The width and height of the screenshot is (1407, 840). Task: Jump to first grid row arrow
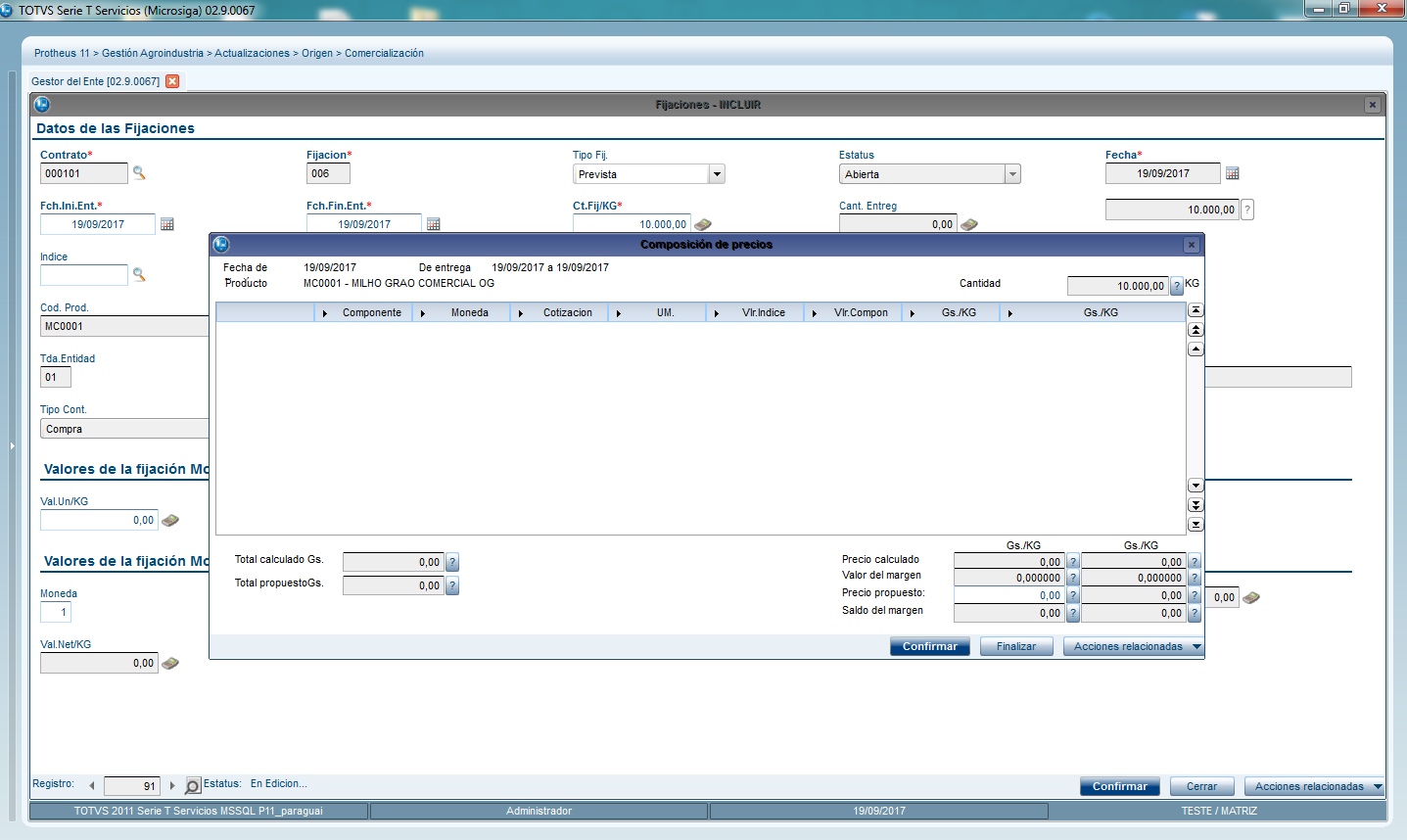(x=1196, y=310)
